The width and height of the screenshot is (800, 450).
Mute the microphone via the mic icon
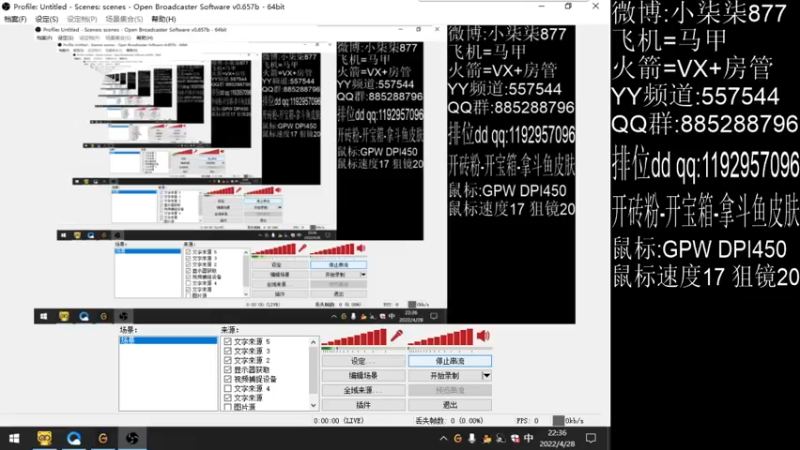pyautogui.click(x=396, y=336)
